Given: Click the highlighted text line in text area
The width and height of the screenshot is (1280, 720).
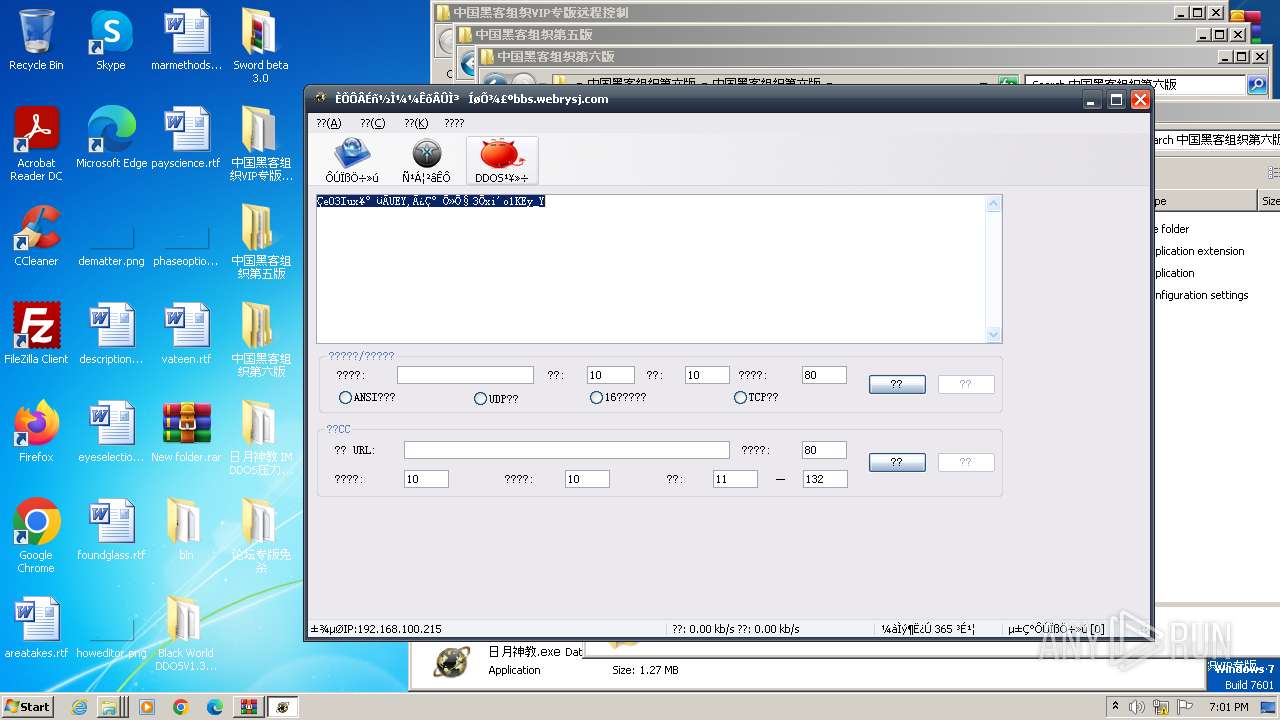Looking at the screenshot, I should point(430,201).
